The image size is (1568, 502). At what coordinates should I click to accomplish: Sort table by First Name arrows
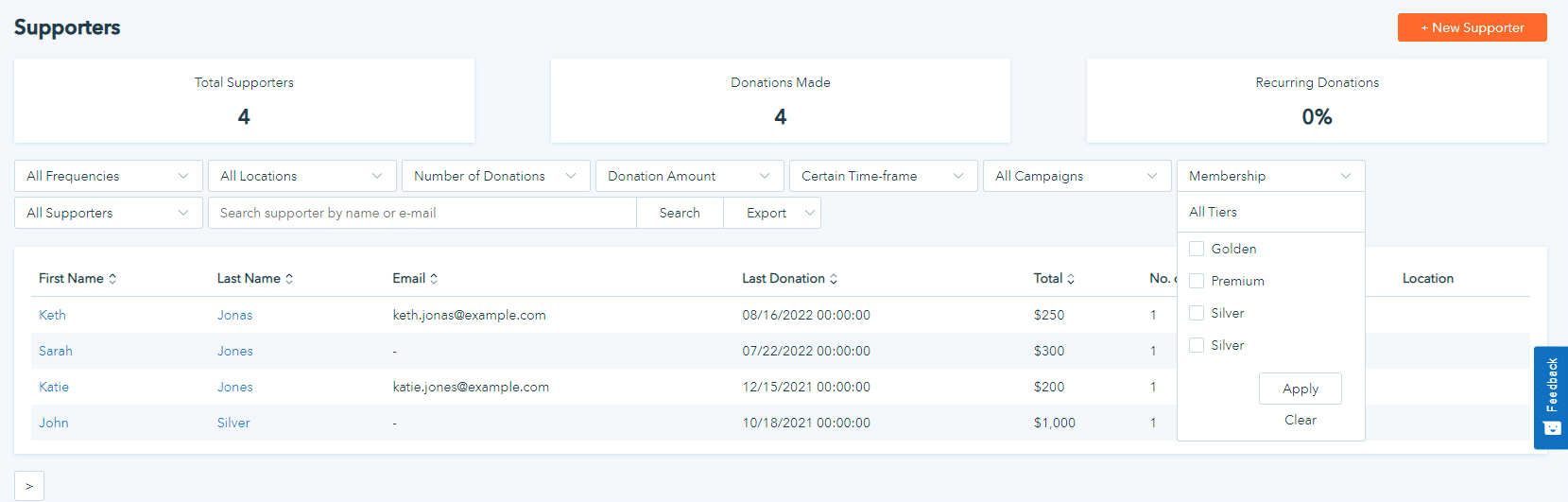coord(112,279)
